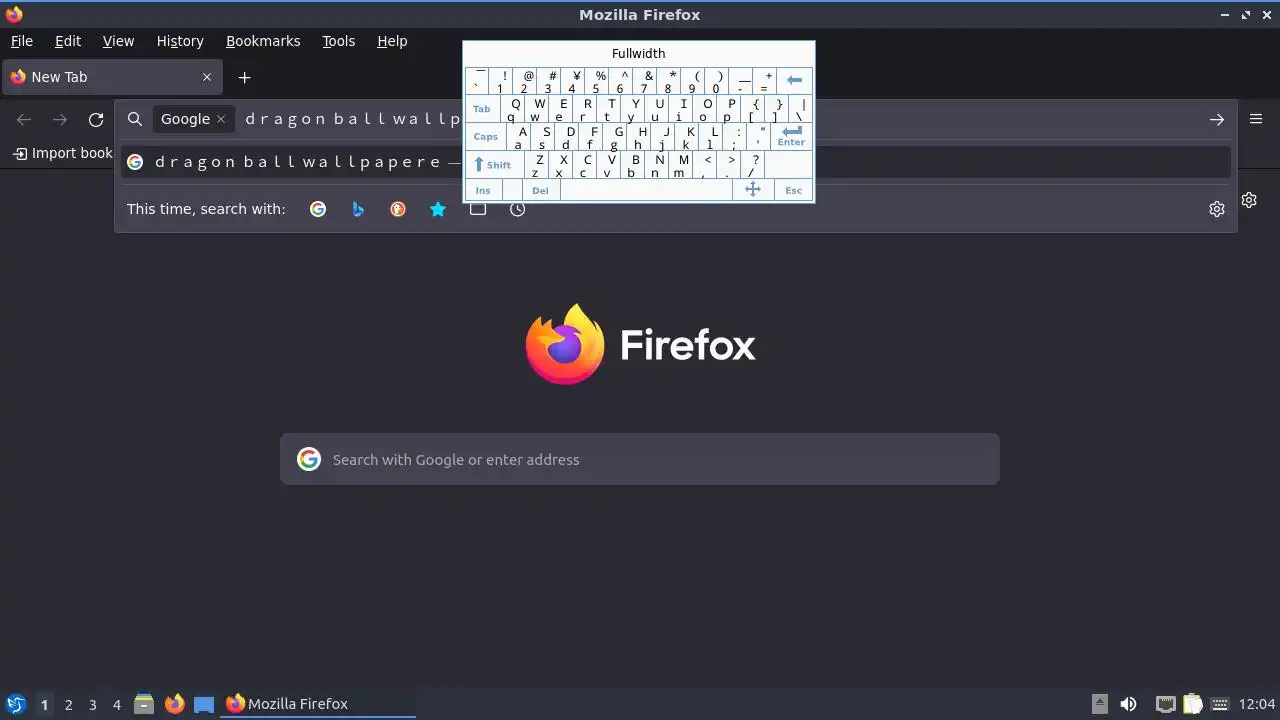This screenshot has width=1280, height=720.
Task: Click the space bar on the virtual keyboard
Action: pos(646,190)
